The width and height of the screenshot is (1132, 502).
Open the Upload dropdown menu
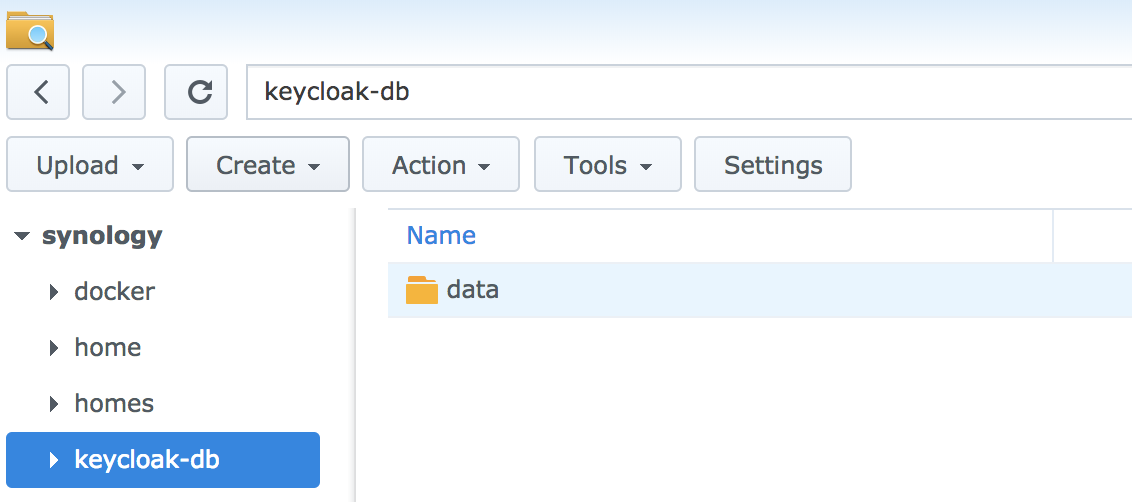coord(90,165)
